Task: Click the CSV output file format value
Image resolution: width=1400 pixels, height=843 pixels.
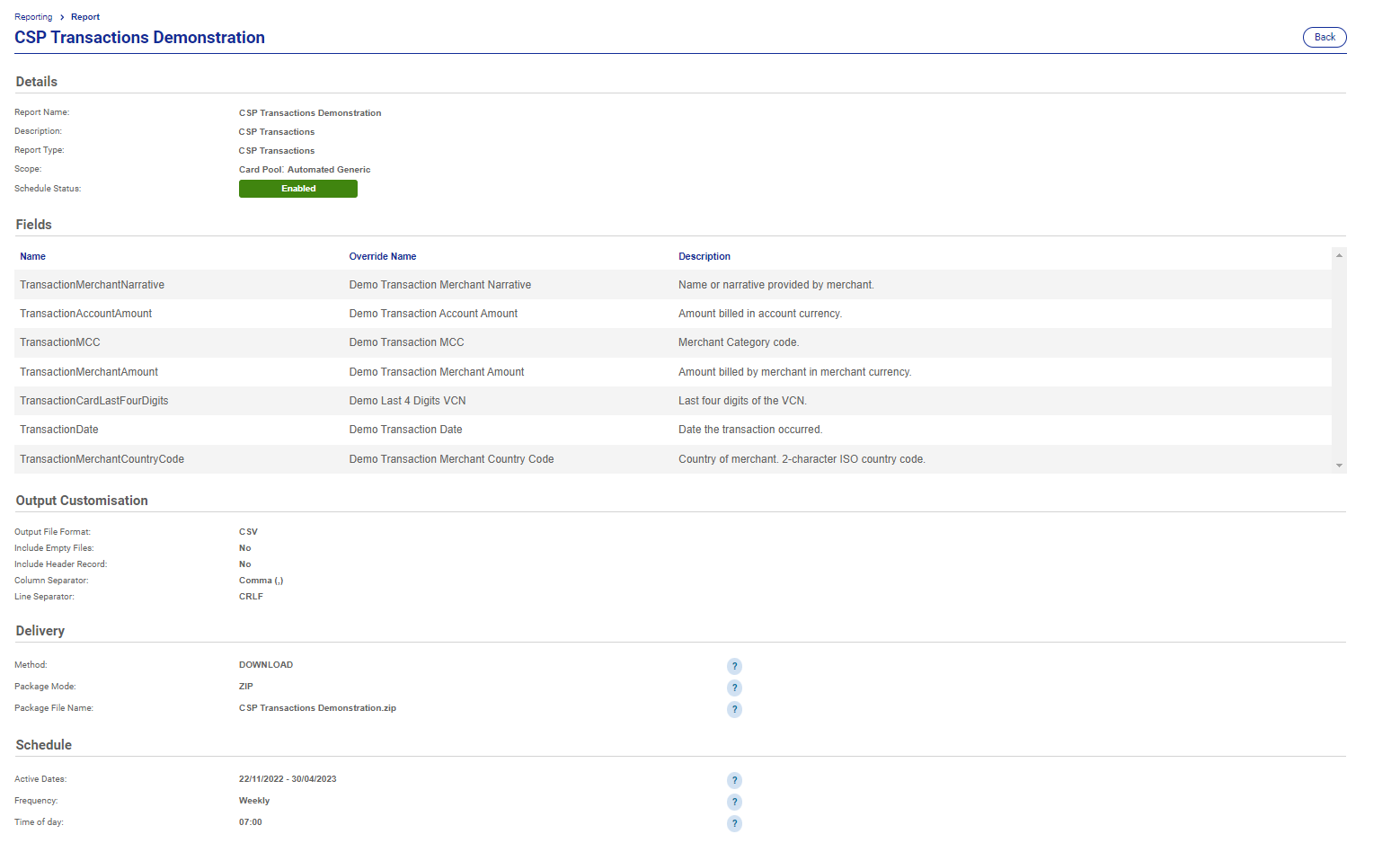Action: pos(248,532)
